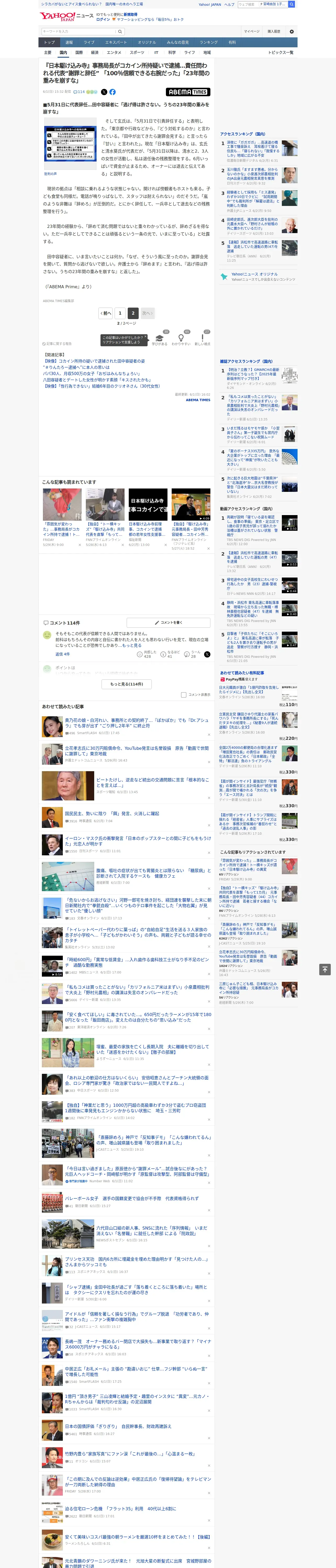Open related link about 田中容疑者の姿
Image resolution: width=336 pixels, height=1568 pixels.
94,361
